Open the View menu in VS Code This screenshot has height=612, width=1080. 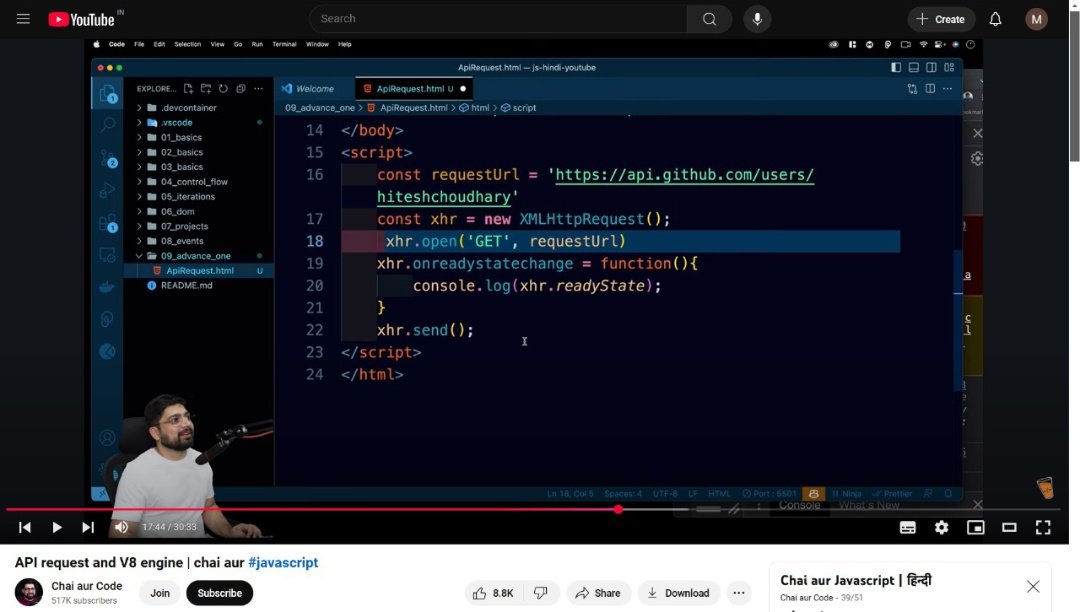(x=217, y=44)
